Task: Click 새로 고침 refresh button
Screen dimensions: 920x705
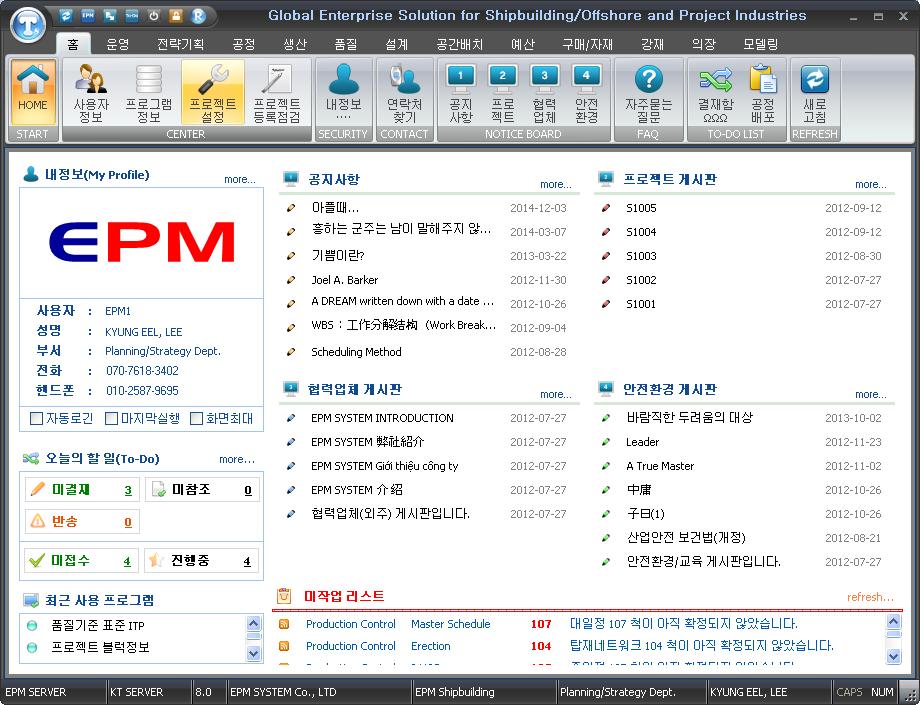Action: [x=815, y=91]
